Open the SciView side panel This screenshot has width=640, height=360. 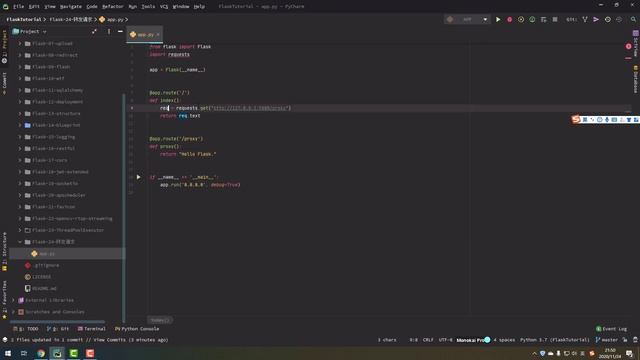tap(636, 43)
